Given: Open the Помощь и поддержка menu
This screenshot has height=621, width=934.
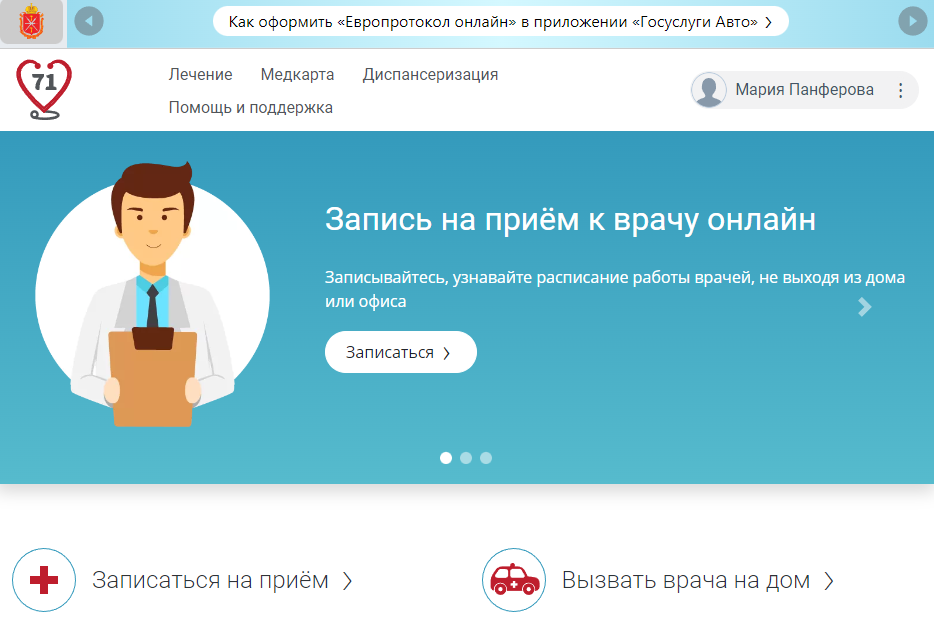Looking at the screenshot, I should point(250,107).
